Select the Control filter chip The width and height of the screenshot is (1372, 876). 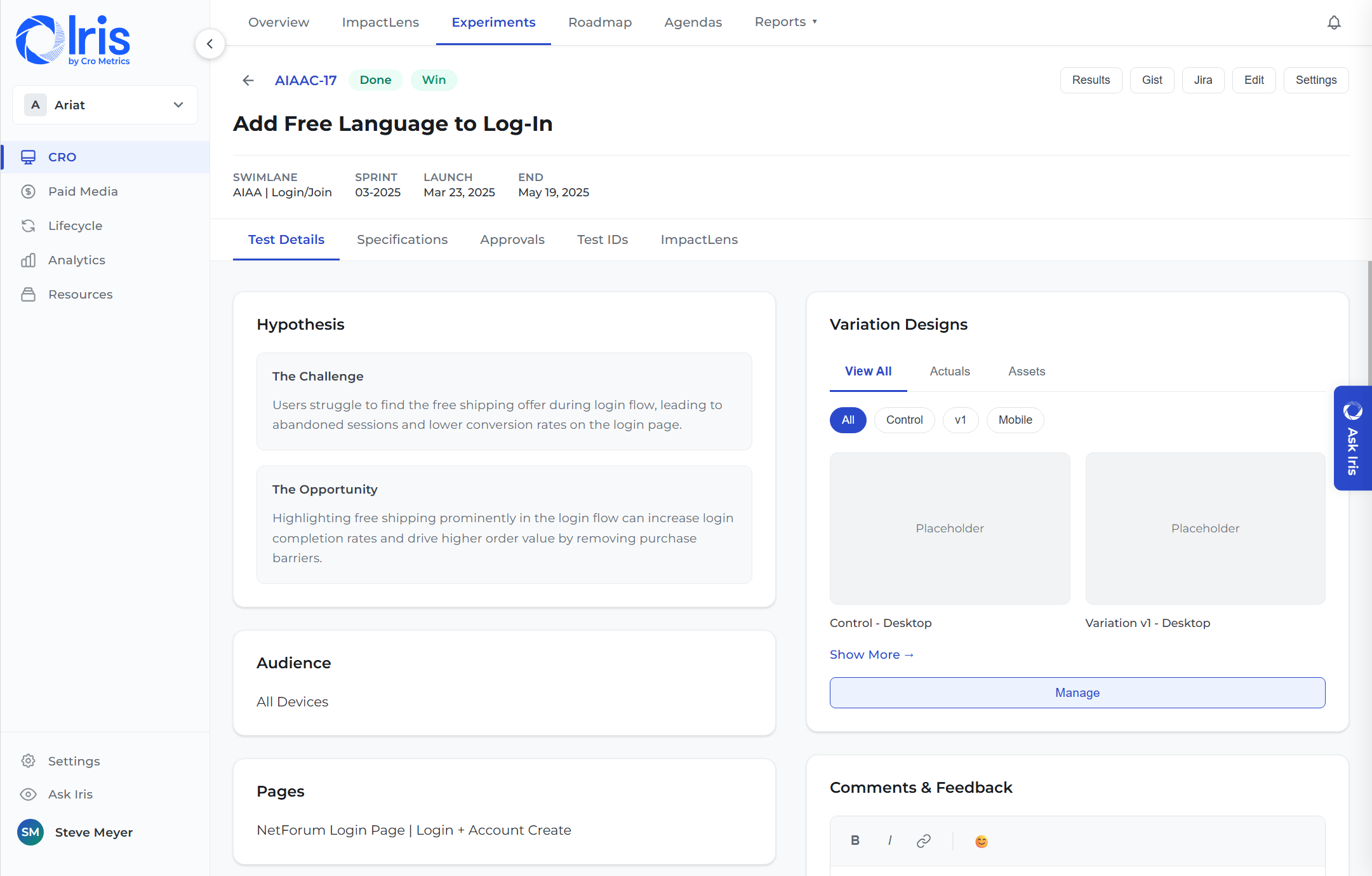(x=904, y=420)
